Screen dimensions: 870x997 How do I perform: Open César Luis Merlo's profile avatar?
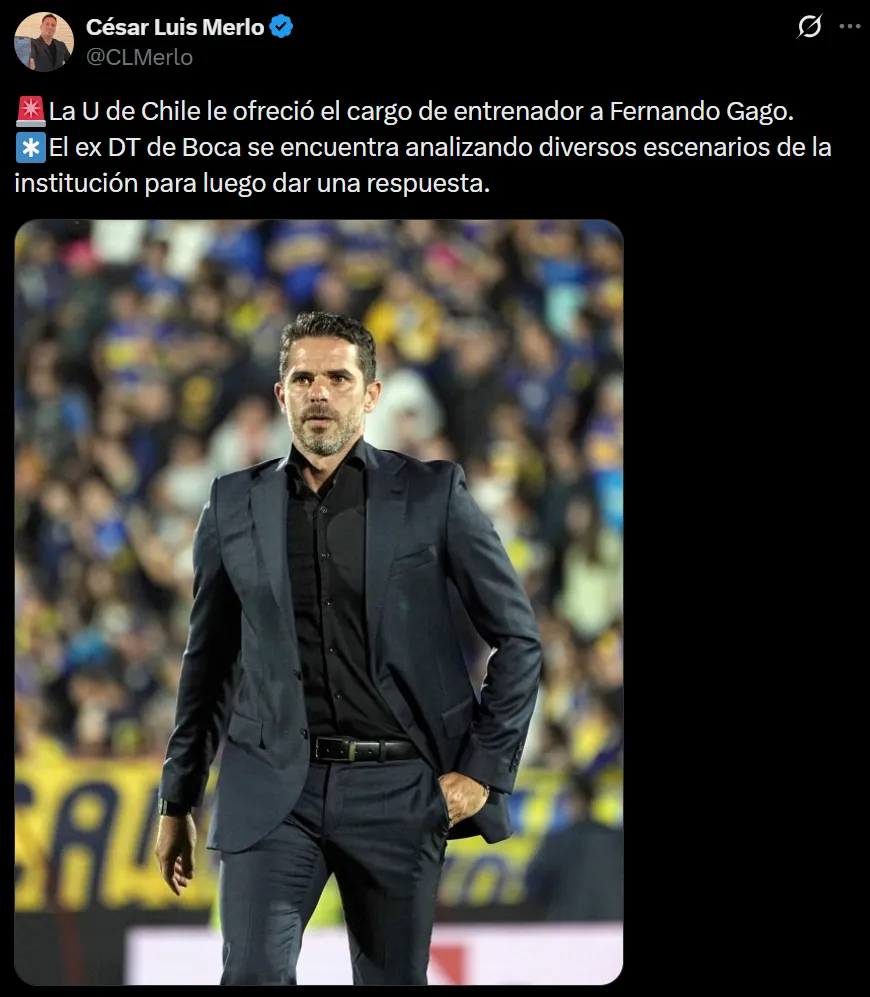coord(44,42)
